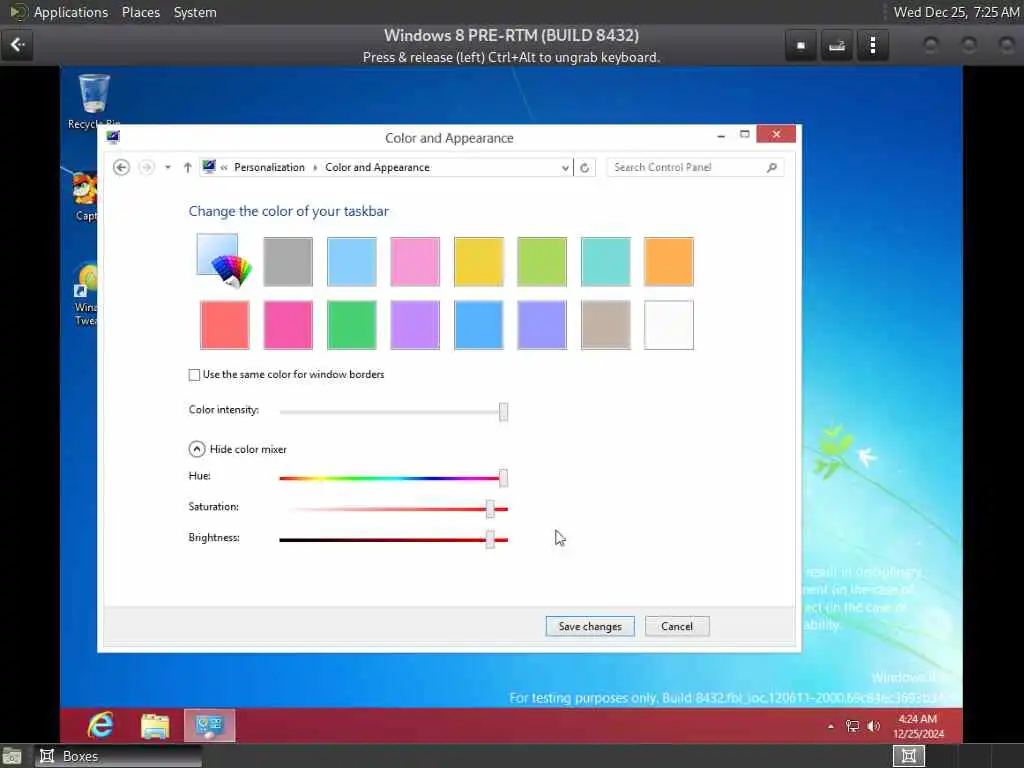Click the Personalization breadcrumb
1024x768 pixels.
click(269, 167)
